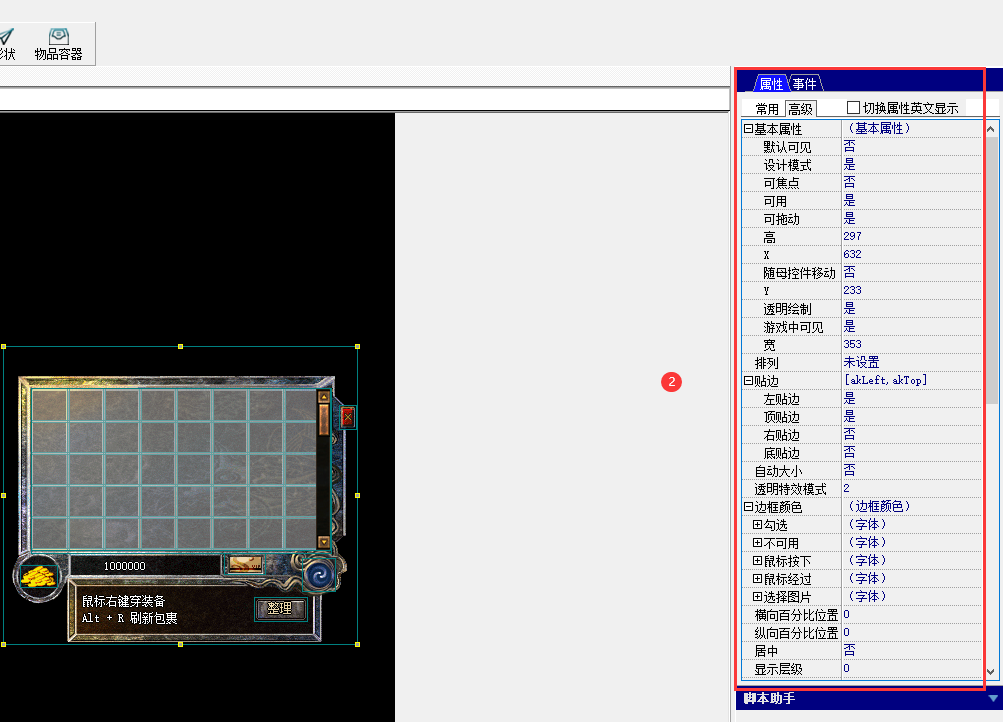Image resolution: width=1003 pixels, height=722 pixels.
Task: Click the 可拖动 property row
Action: [x=862, y=219]
